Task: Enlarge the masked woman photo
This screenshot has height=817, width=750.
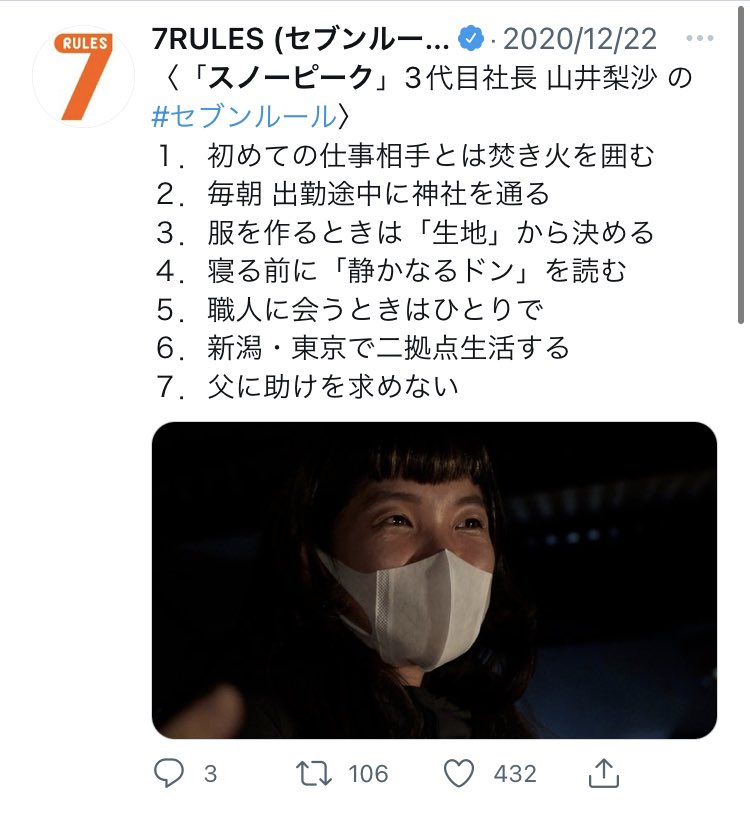Action: 434,580
